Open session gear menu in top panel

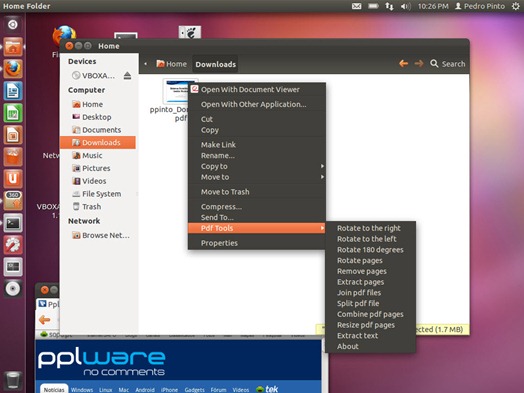pos(516,6)
